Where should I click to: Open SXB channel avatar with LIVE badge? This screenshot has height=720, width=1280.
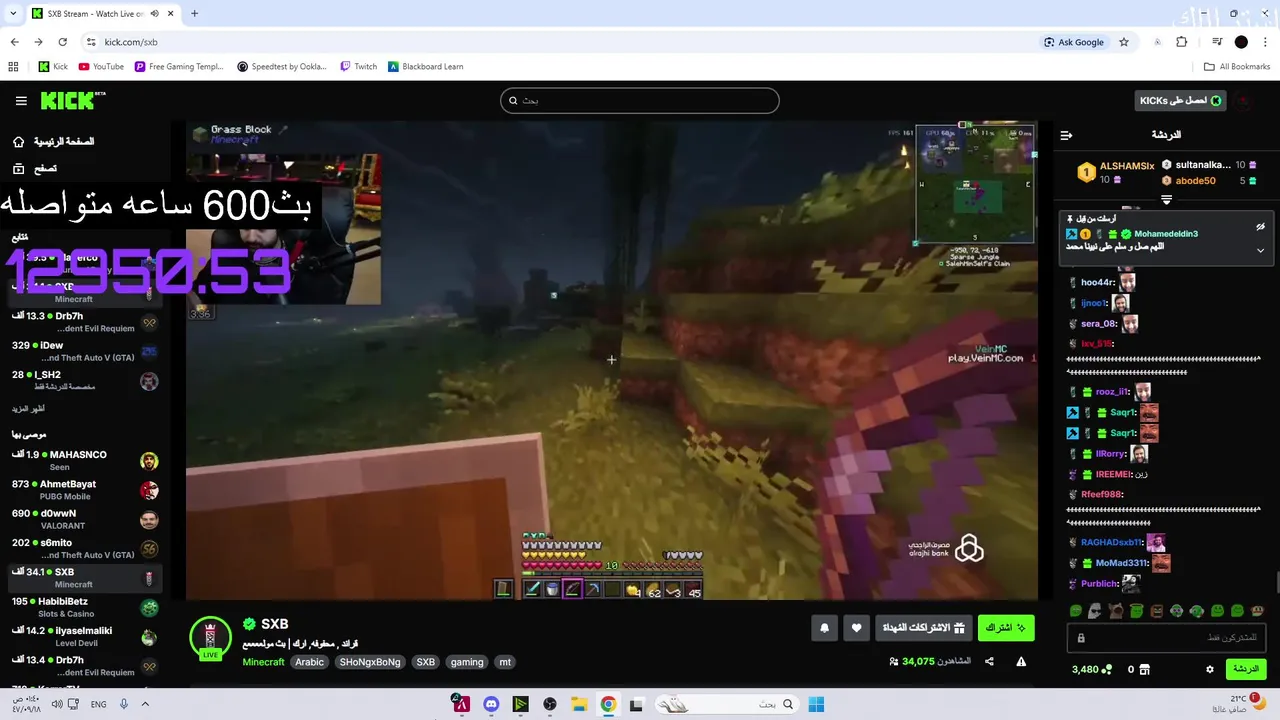pos(210,638)
